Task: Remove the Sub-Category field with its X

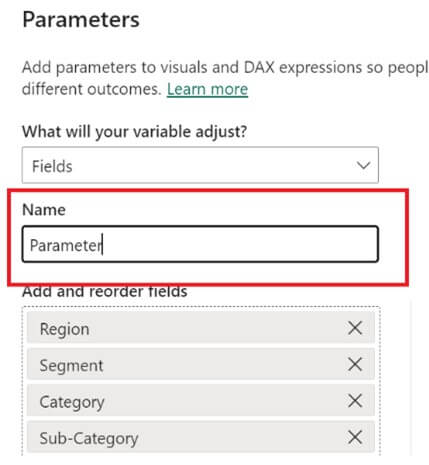Action: [355, 437]
